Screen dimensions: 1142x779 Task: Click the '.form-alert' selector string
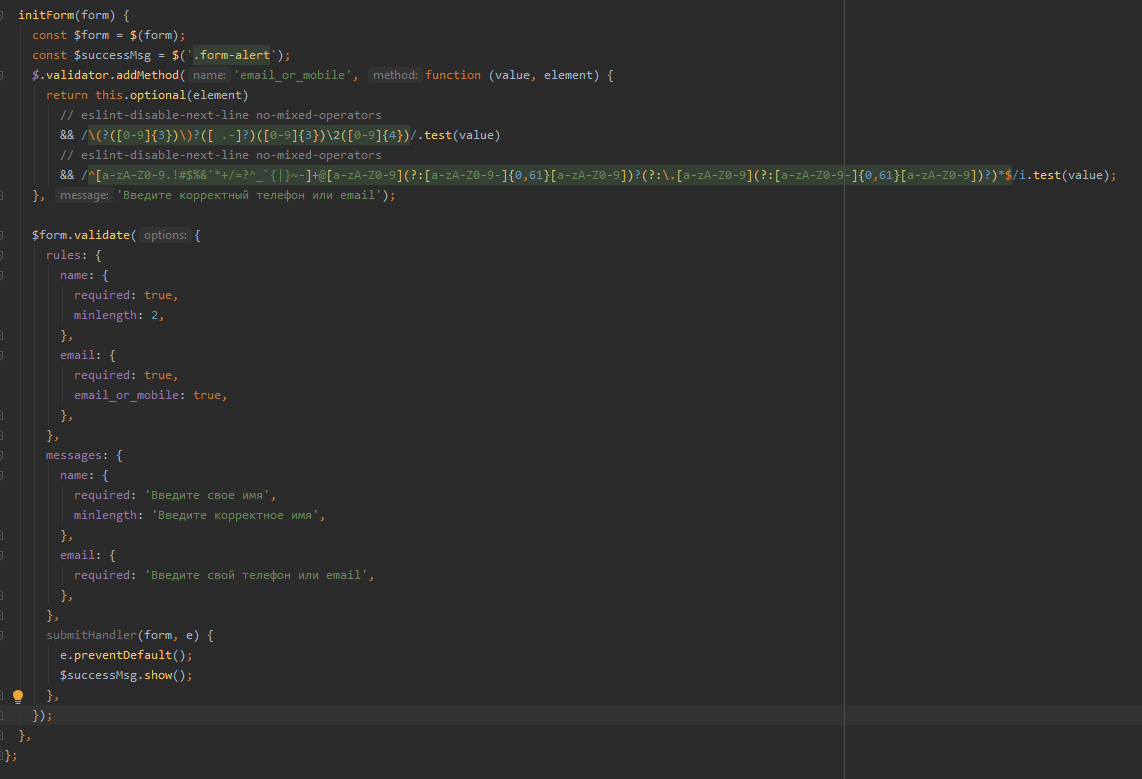coord(232,55)
